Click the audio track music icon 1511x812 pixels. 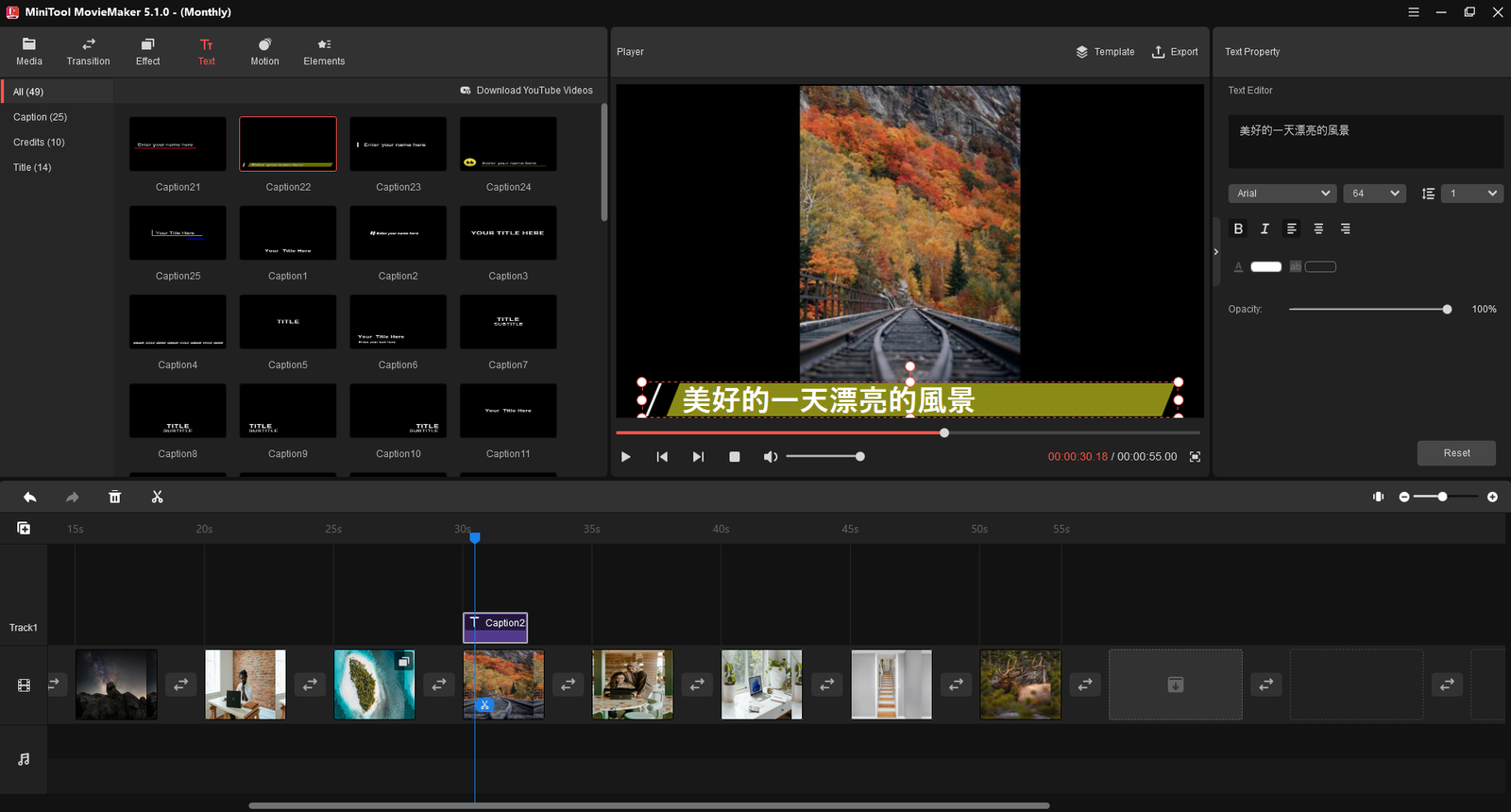coord(24,759)
